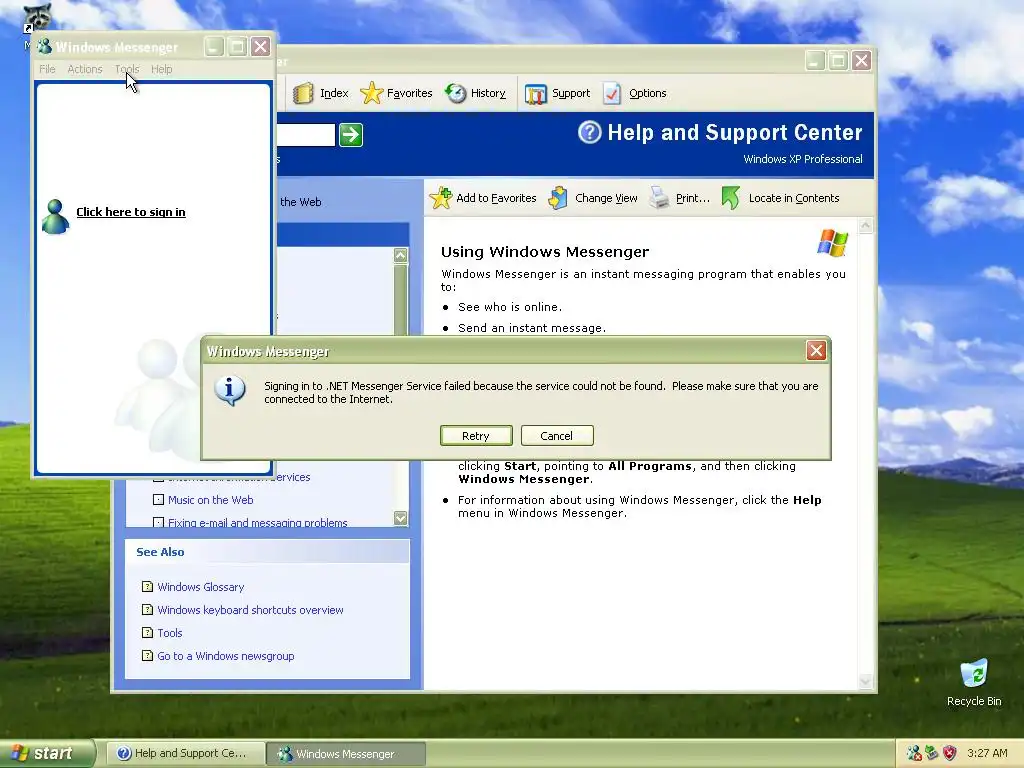
Task: Click the Change View label
Action: point(606,198)
